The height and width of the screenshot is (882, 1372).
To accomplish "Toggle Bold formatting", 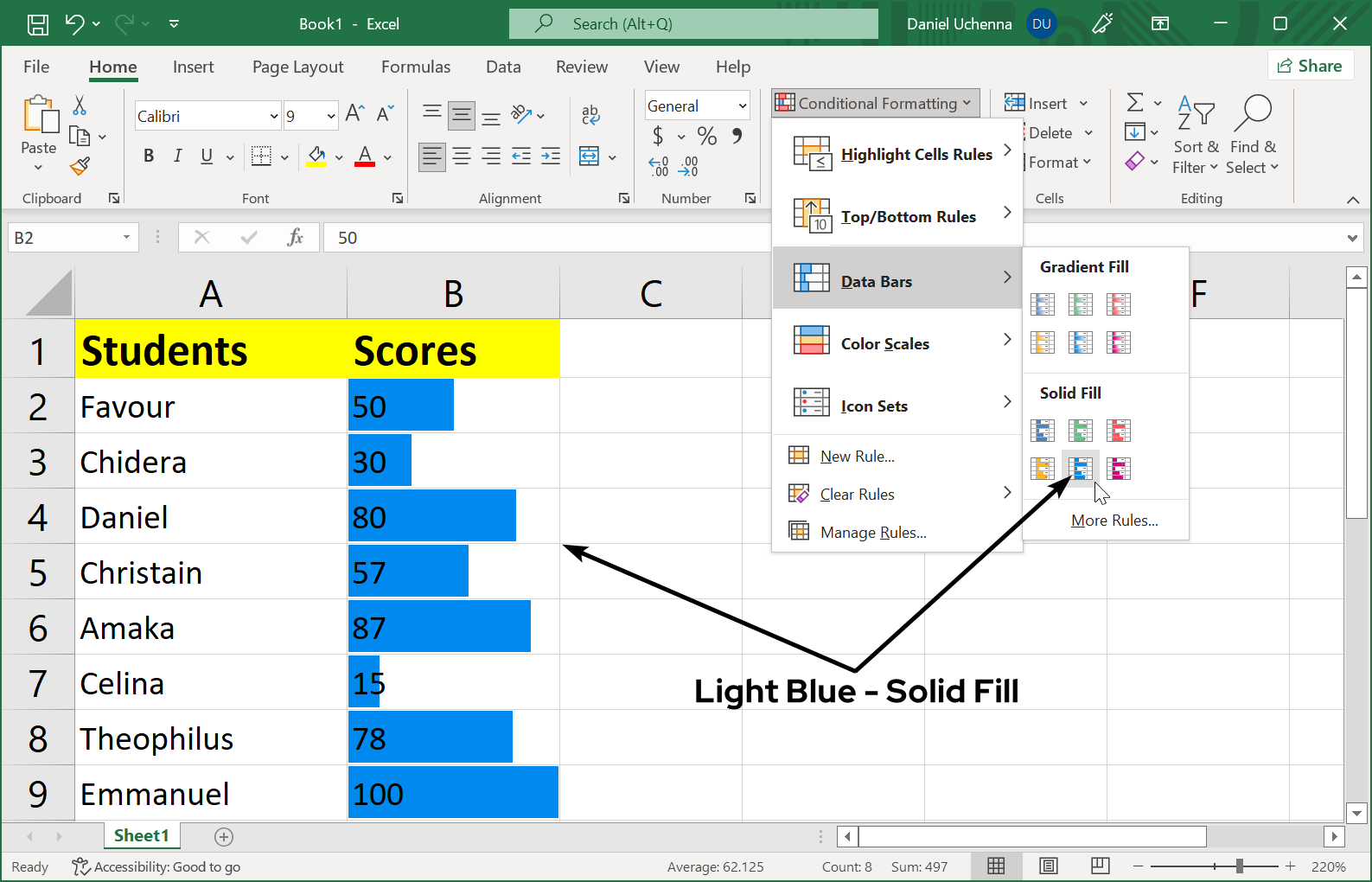I will pos(149,156).
